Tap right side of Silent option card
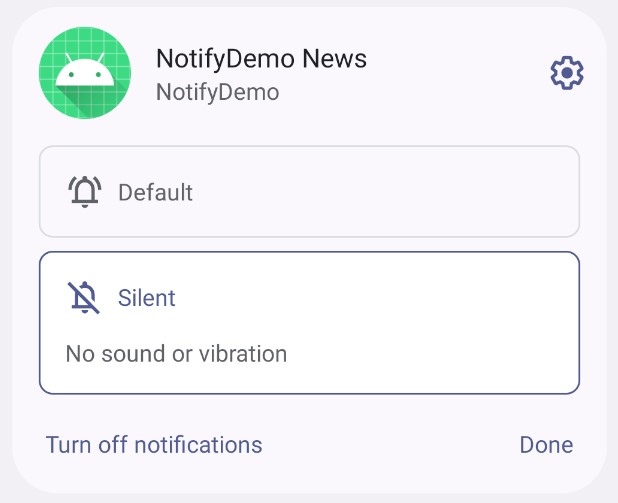The width and height of the screenshot is (618, 503). click(x=512, y=322)
